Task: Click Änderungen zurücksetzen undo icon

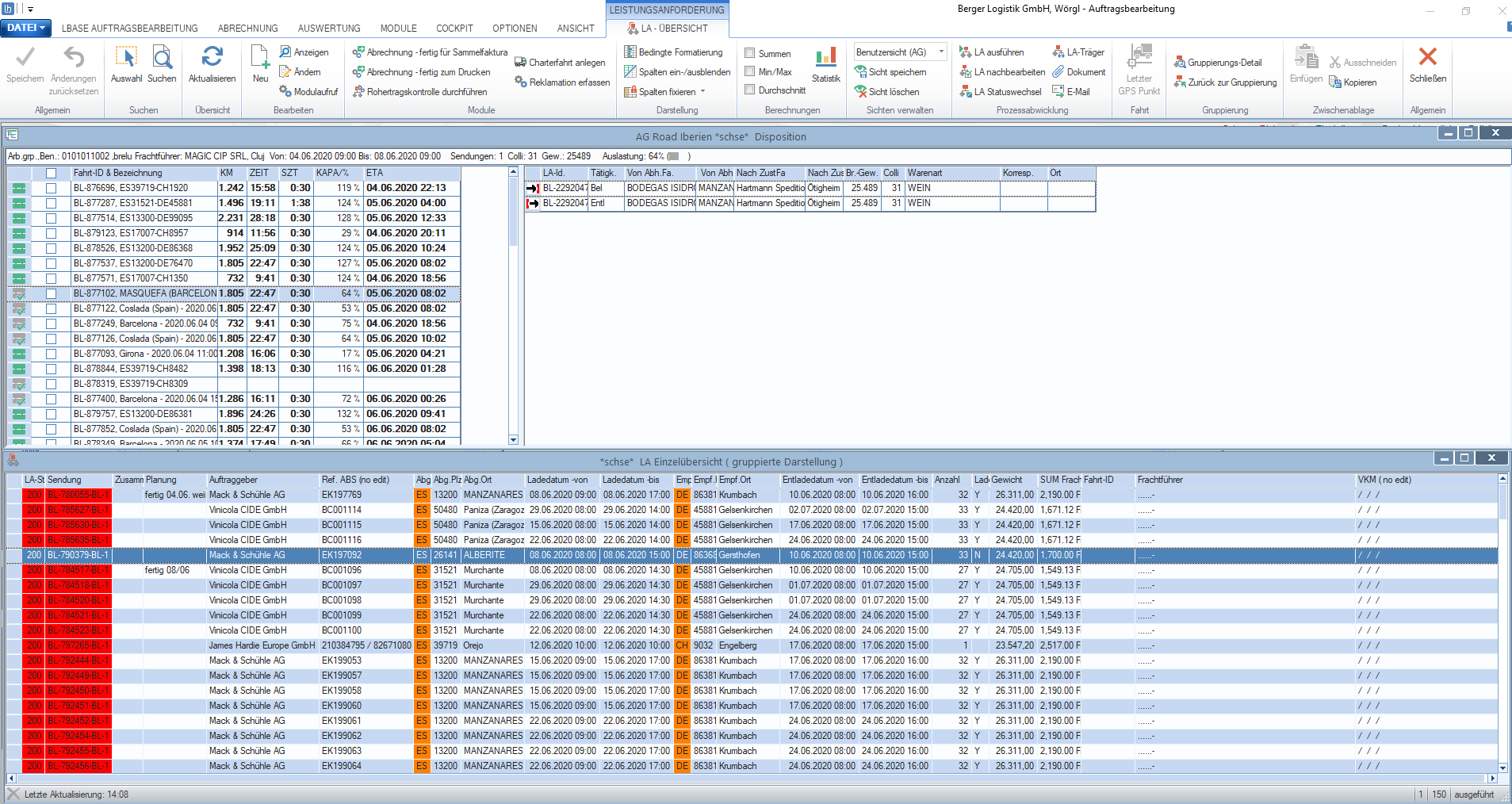Action: coord(74,58)
